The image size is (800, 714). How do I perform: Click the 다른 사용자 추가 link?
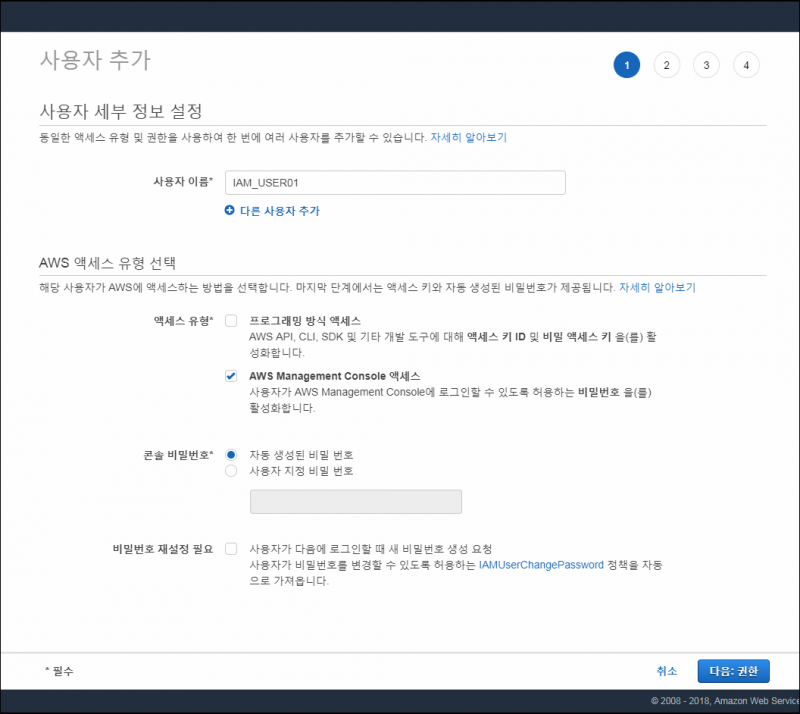click(280, 211)
